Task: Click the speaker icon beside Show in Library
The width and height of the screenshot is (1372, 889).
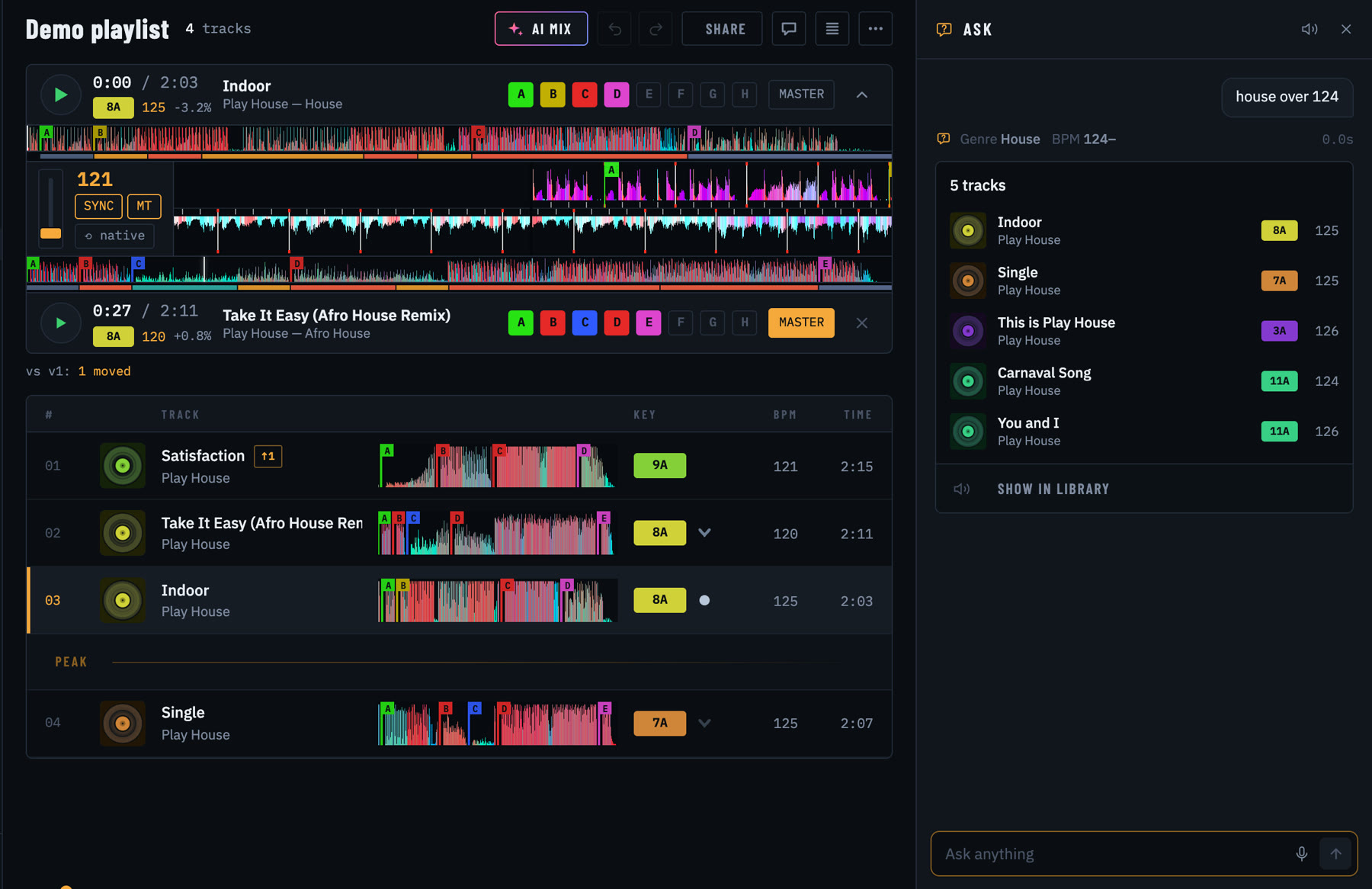Action: [962, 489]
